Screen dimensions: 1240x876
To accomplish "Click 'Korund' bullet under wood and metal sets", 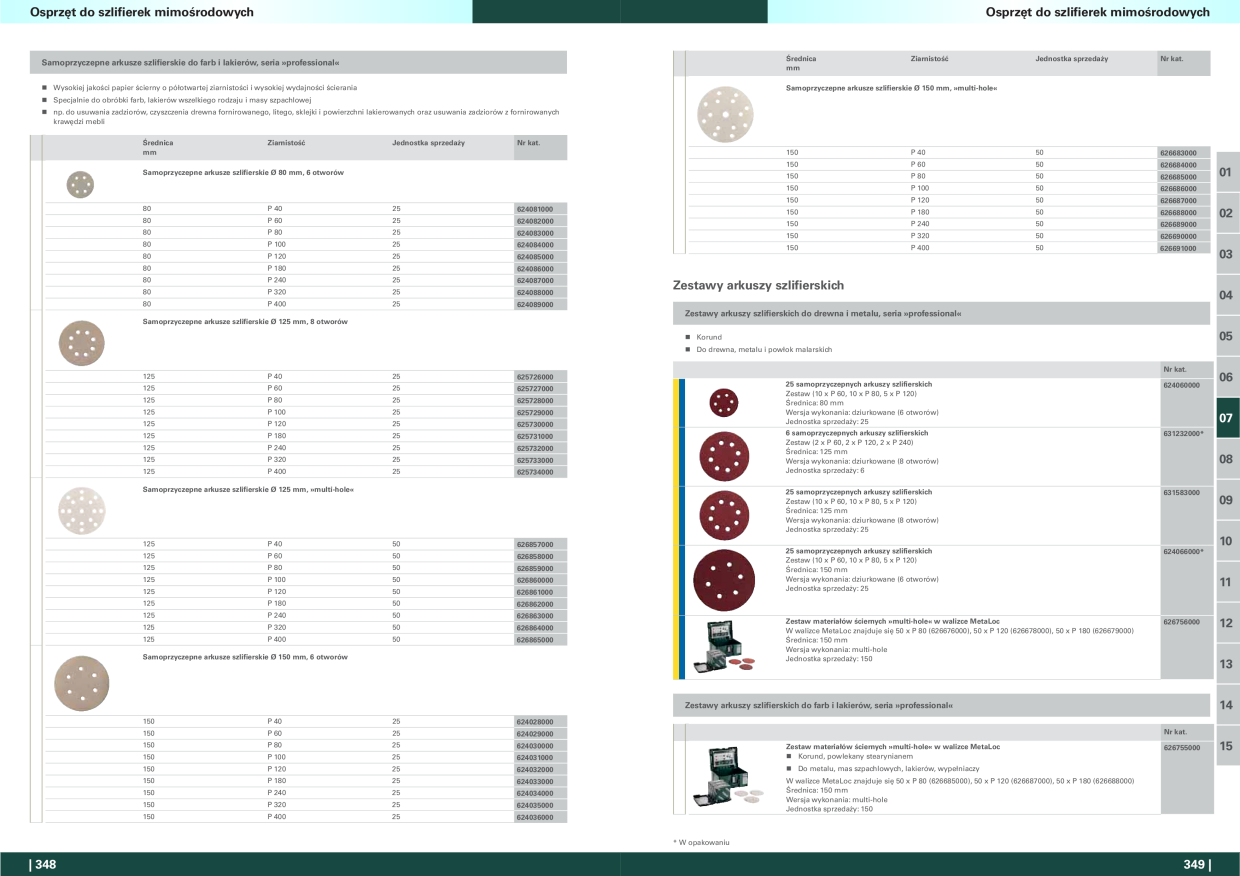I will [x=709, y=337].
